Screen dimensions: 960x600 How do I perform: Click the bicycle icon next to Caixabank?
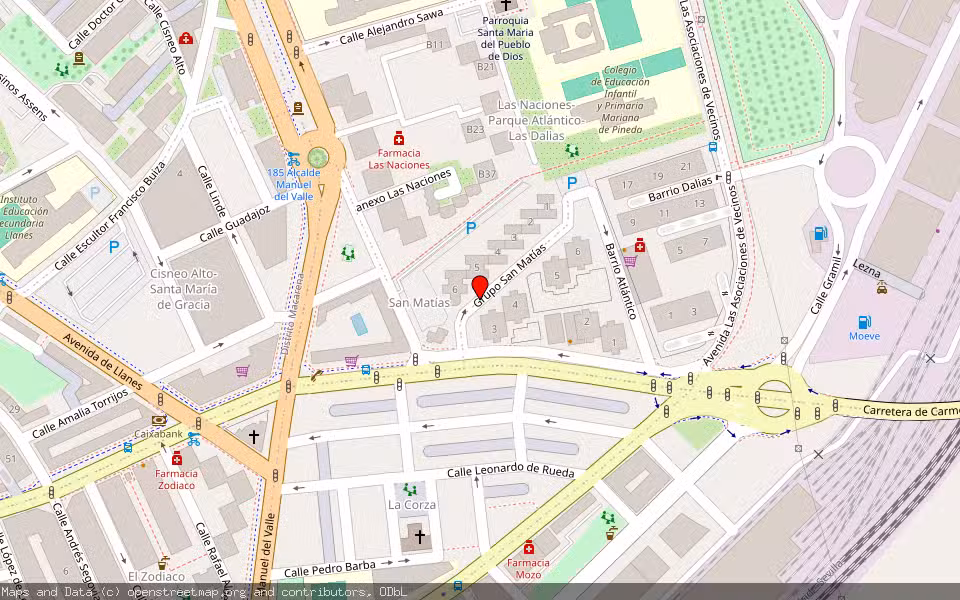click(193, 438)
